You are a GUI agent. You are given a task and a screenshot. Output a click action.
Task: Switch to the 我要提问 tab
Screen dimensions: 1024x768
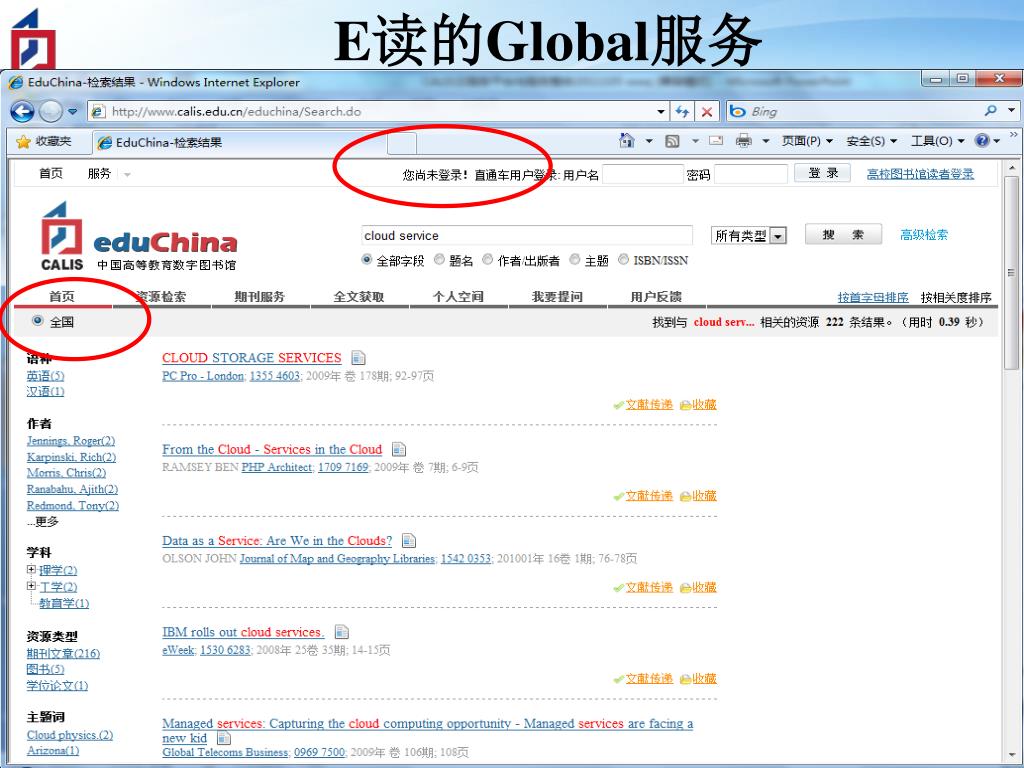point(557,296)
